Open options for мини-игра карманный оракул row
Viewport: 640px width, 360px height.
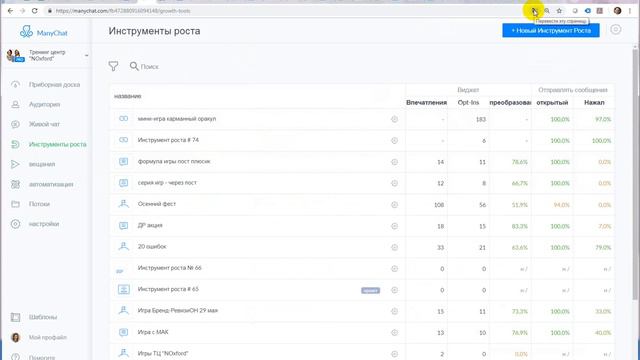click(394, 119)
